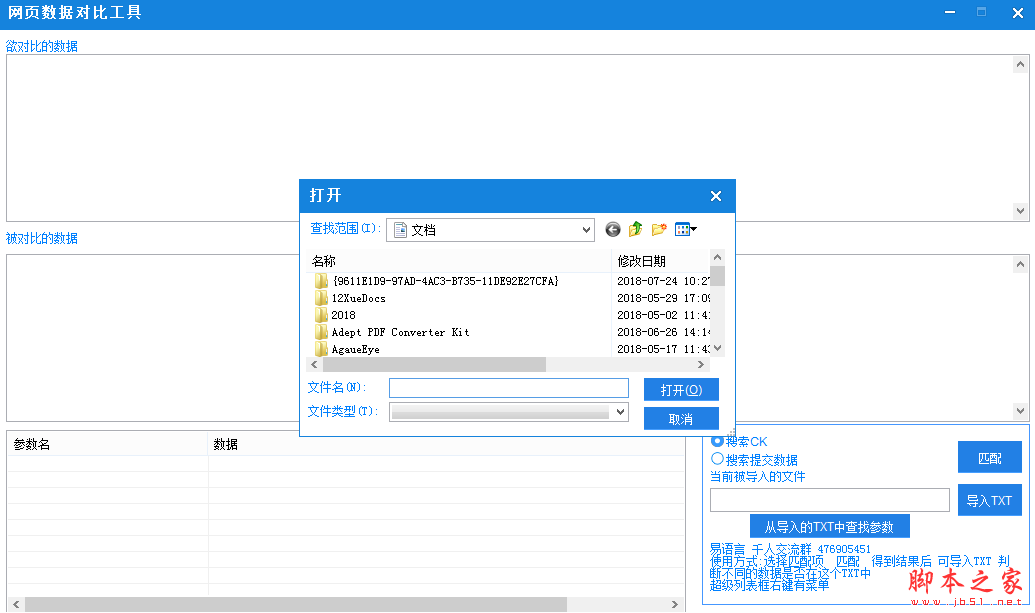Click 被对比的数据 scrollbar up arrow

(1020, 265)
